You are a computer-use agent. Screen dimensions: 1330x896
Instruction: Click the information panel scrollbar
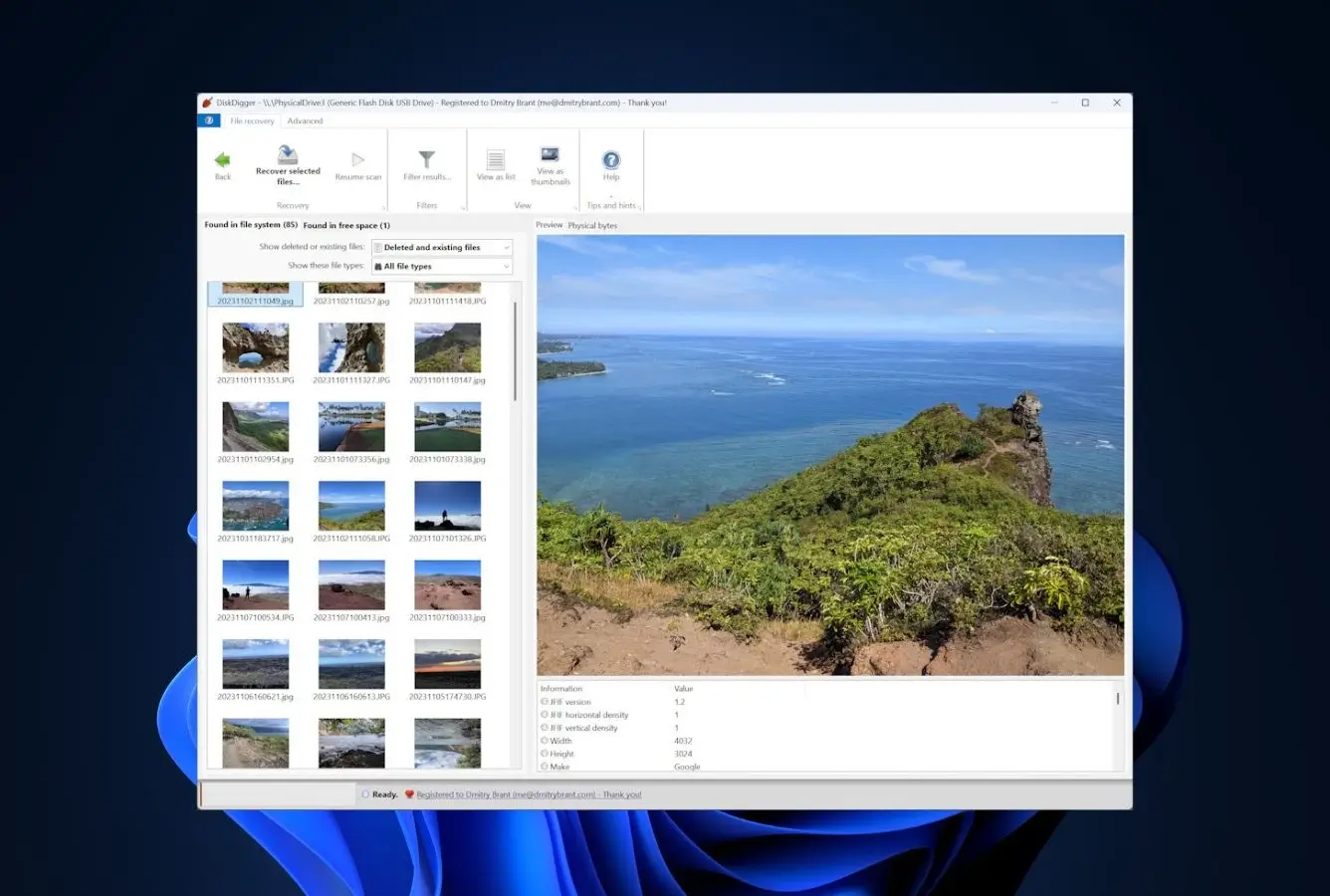click(x=1118, y=699)
